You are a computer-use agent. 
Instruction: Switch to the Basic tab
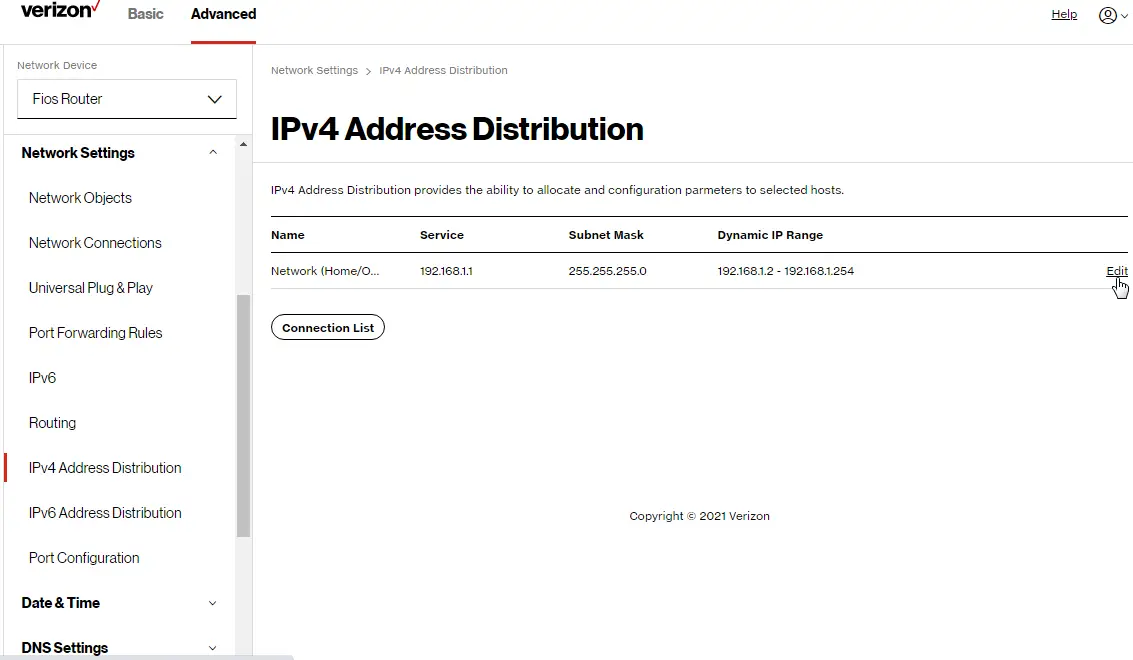(x=145, y=14)
